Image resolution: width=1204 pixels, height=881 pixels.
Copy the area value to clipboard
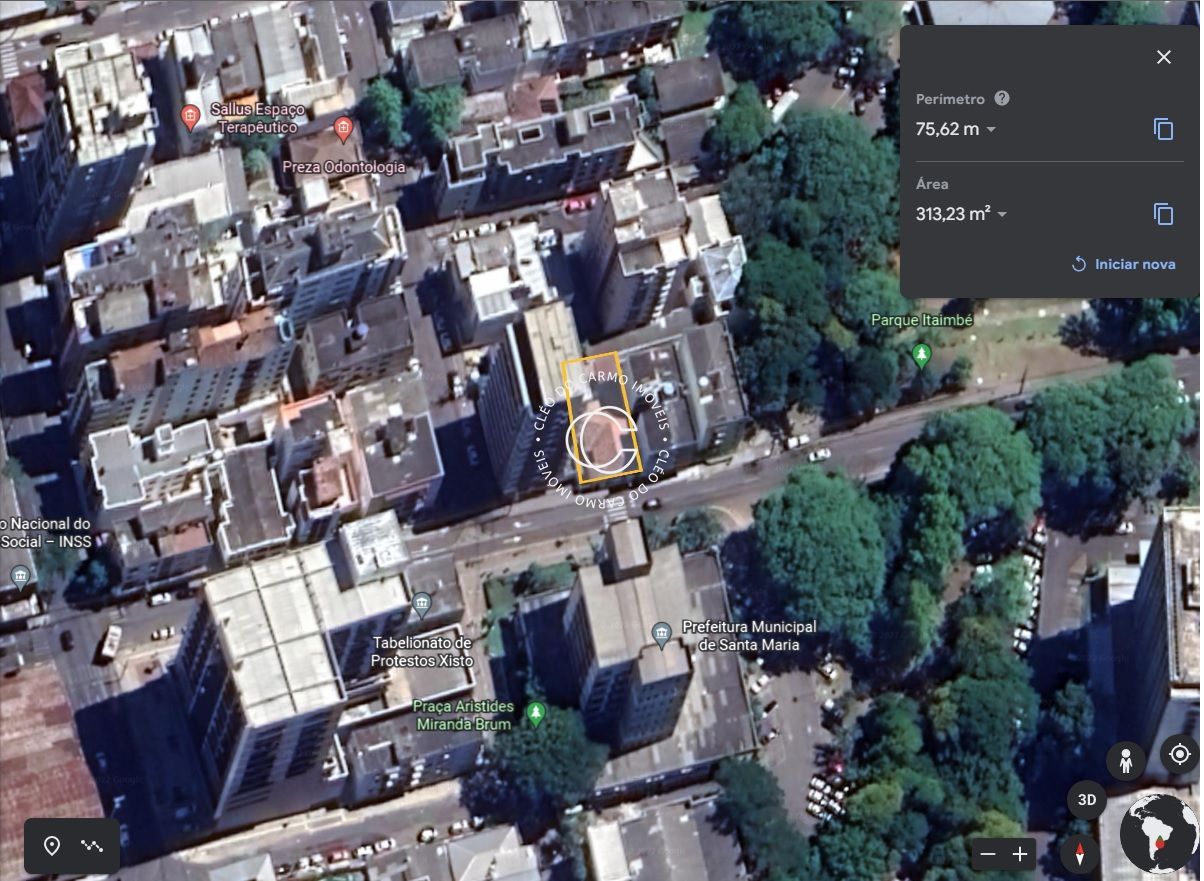click(x=1163, y=214)
